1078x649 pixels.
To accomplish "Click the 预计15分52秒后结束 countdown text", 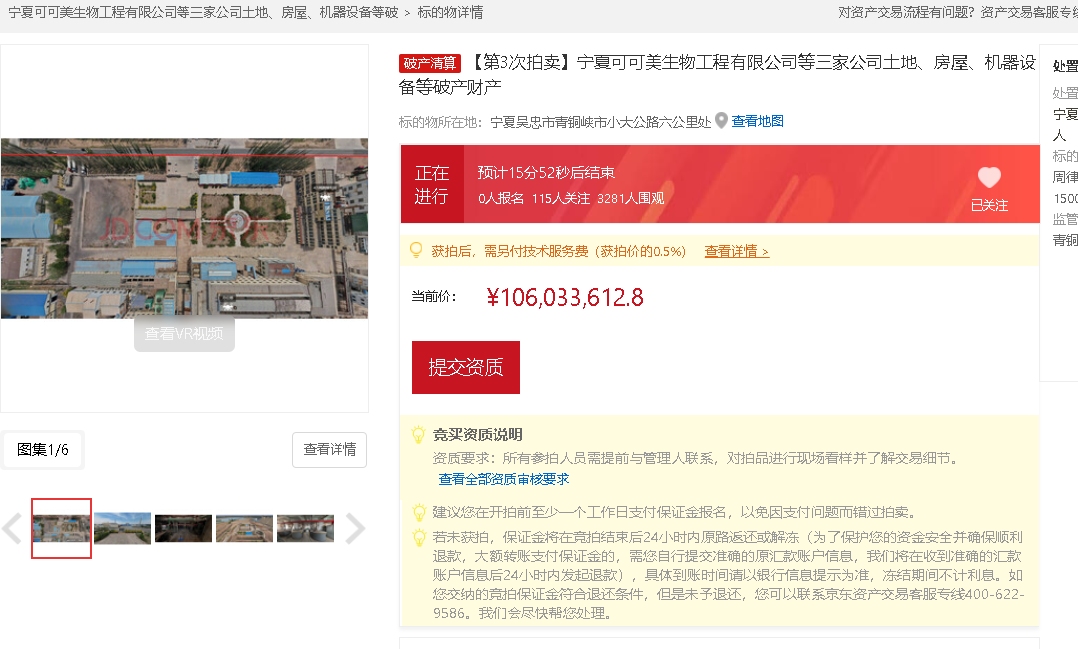I will pyautogui.click(x=547, y=173).
